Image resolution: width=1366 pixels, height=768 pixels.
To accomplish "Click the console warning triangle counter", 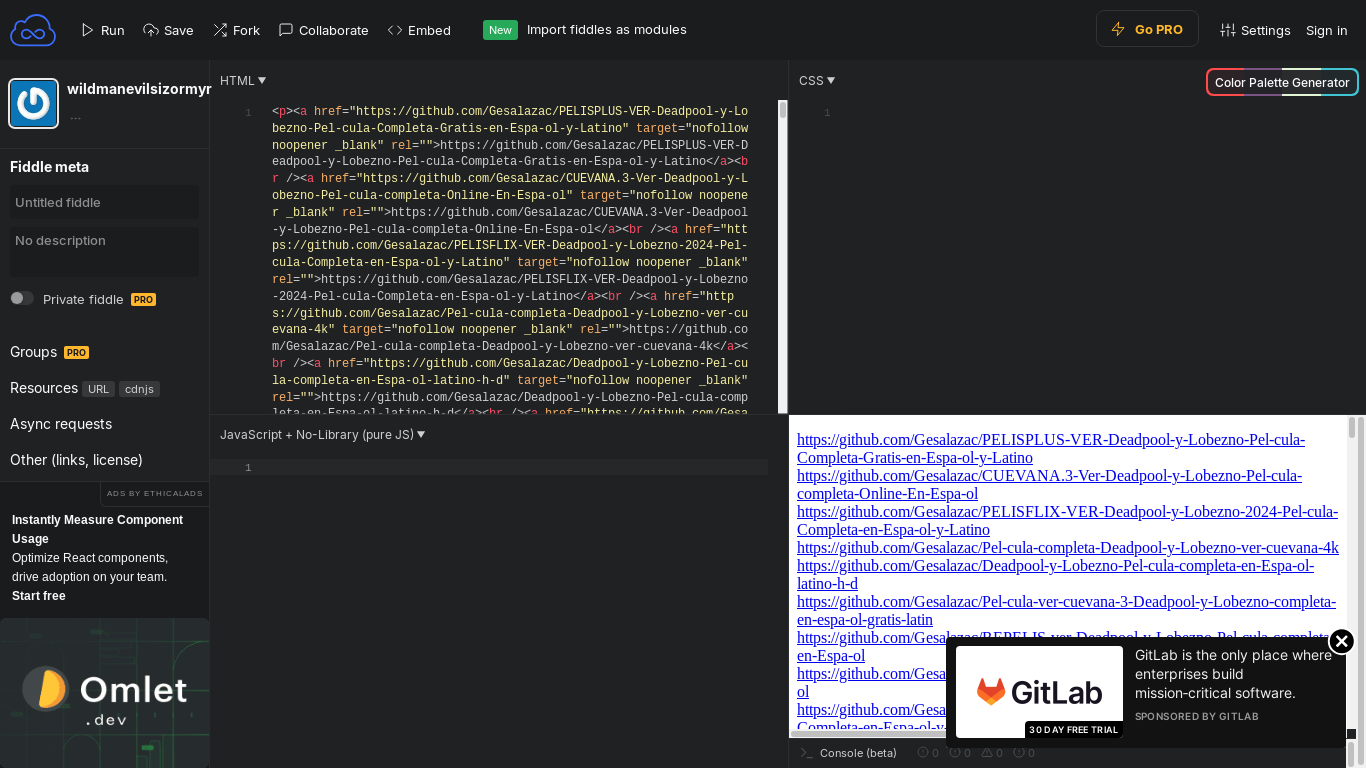I will point(991,753).
